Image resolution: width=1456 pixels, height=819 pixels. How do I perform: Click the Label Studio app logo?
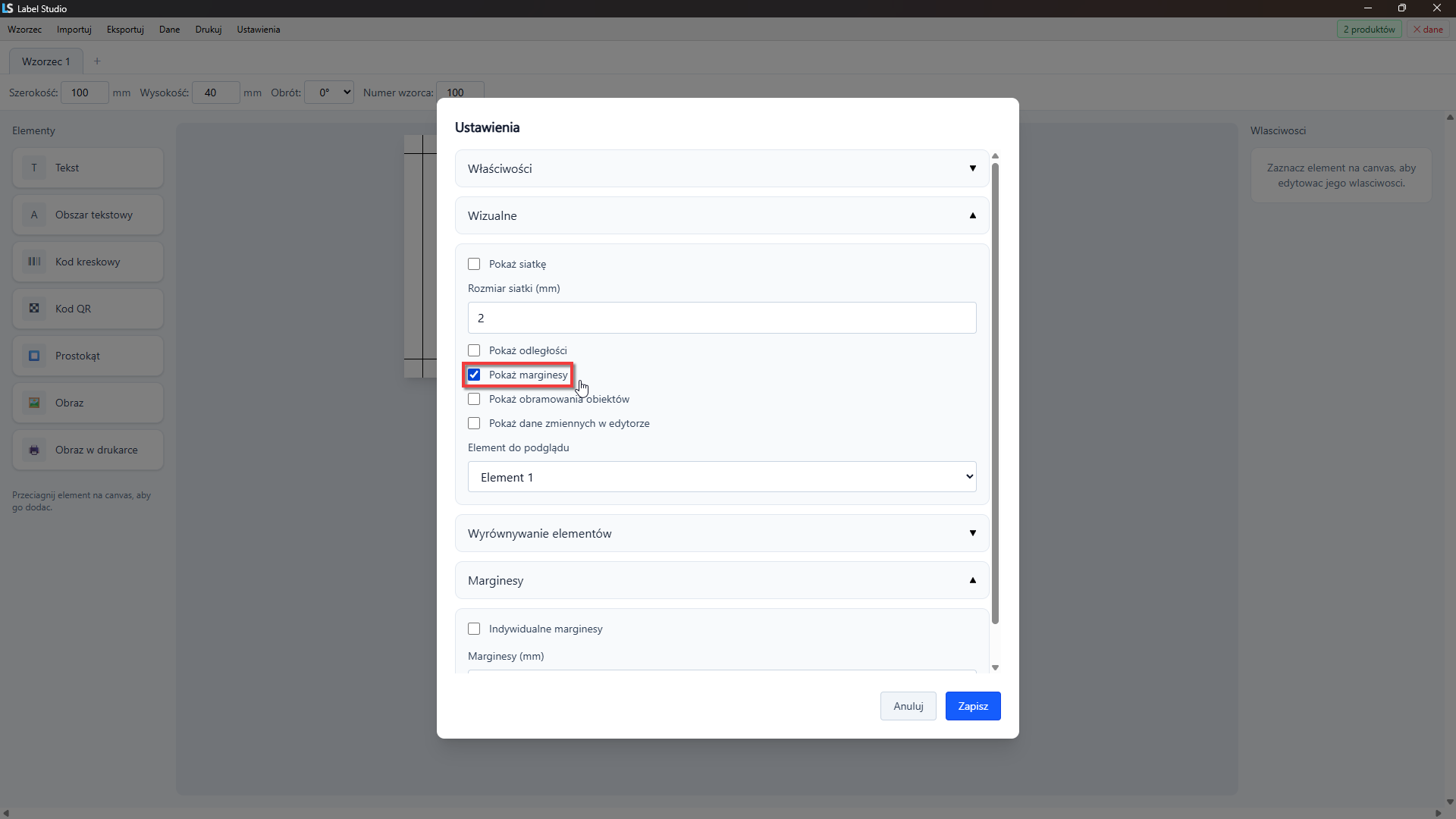tap(8, 8)
